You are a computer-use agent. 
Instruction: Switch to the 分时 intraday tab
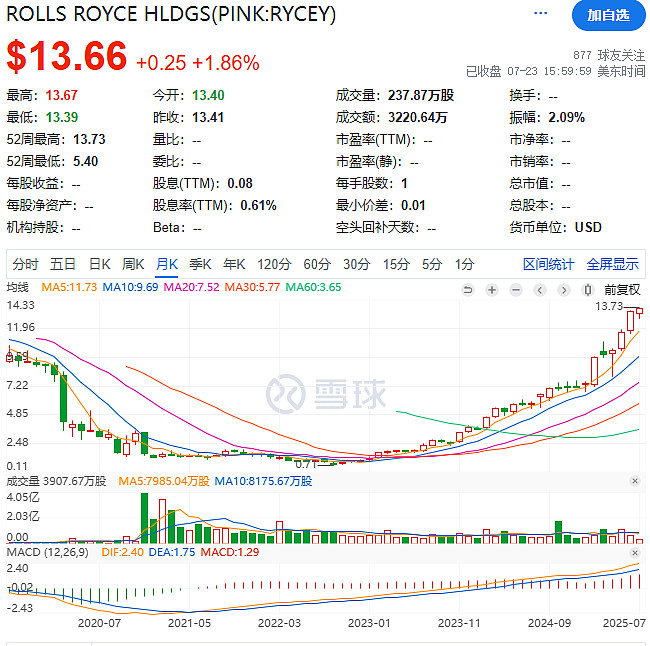pos(25,264)
